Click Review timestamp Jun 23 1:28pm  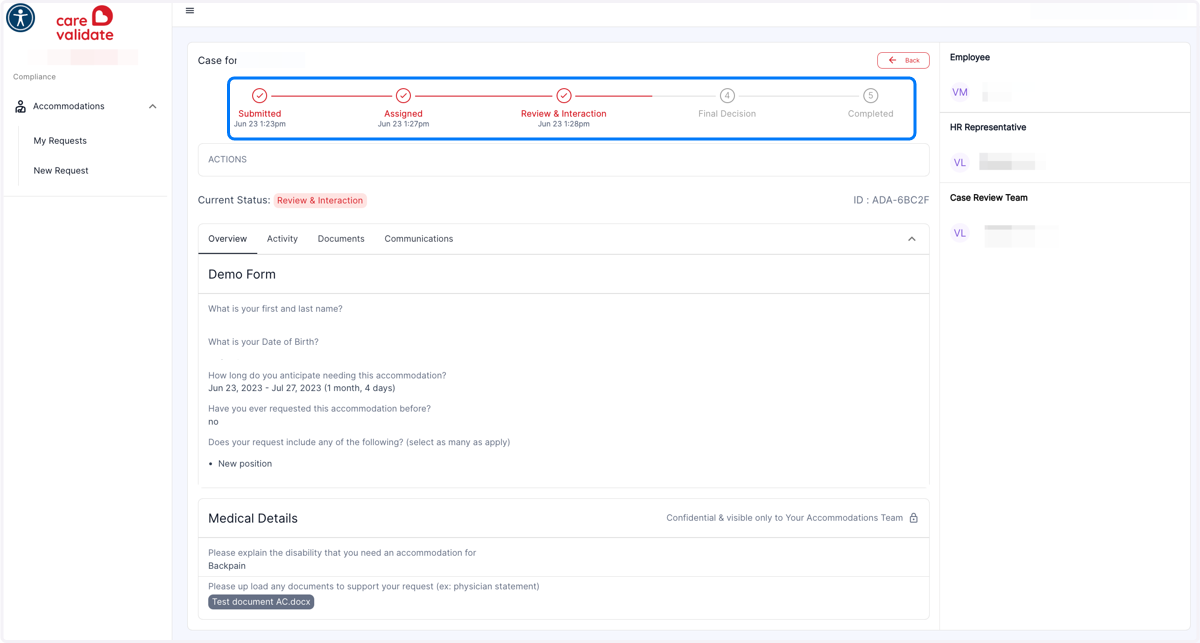pyautogui.click(x=564, y=124)
